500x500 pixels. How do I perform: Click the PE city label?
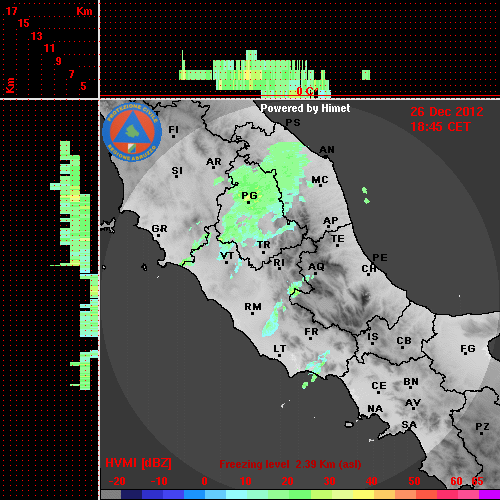point(380,257)
